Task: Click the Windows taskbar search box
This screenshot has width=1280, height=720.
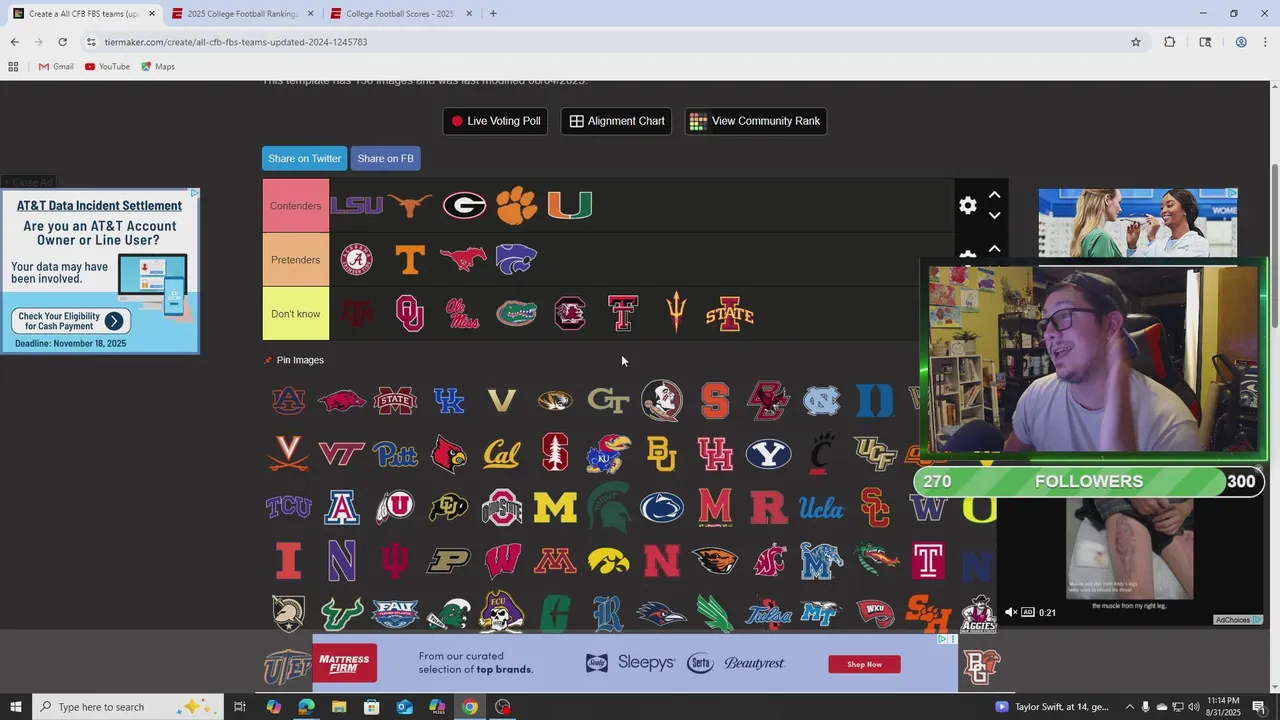Action: click(126, 707)
